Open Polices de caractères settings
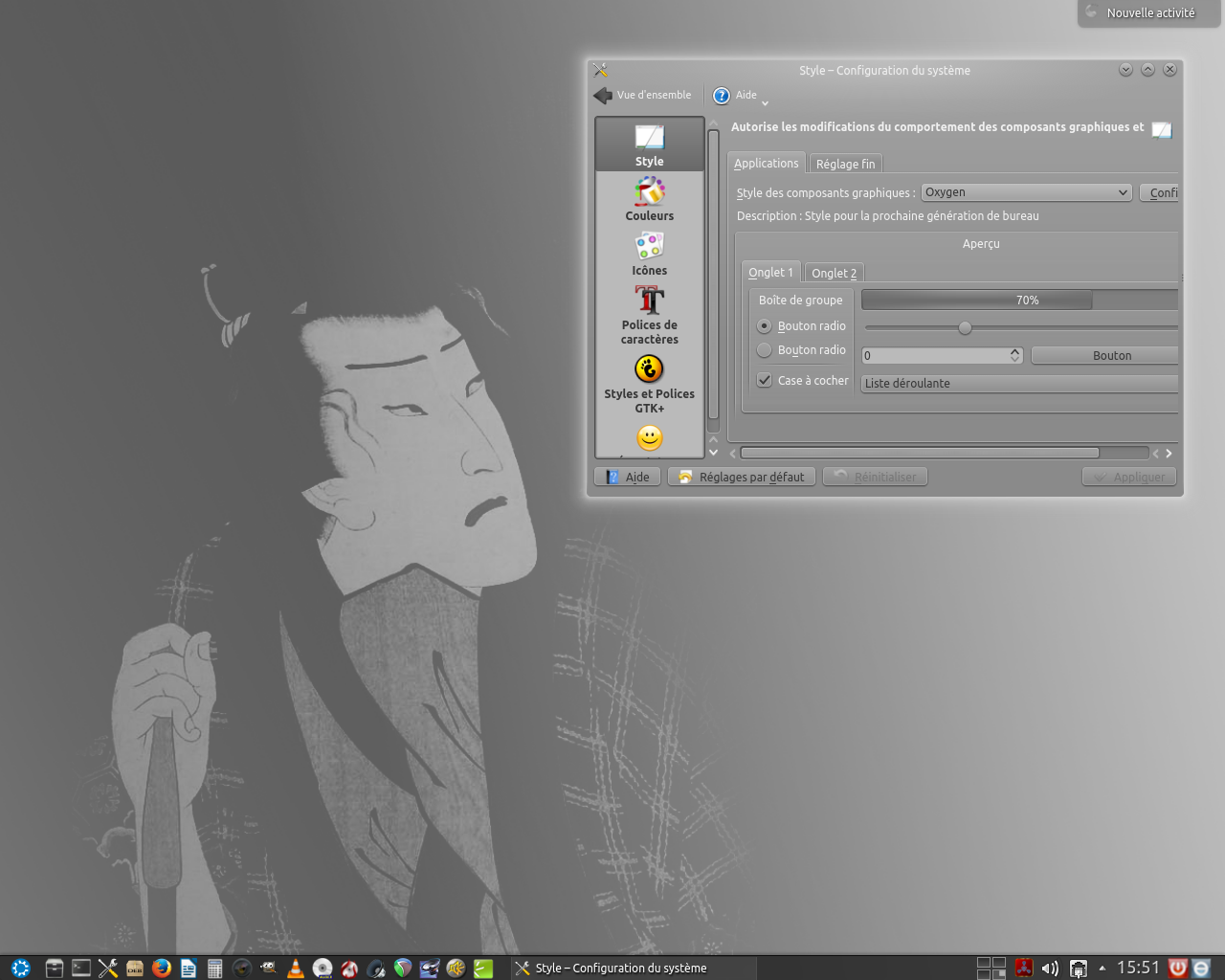Image resolution: width=1225 pixels, height=980 pixels. click(x=649, y=315)
